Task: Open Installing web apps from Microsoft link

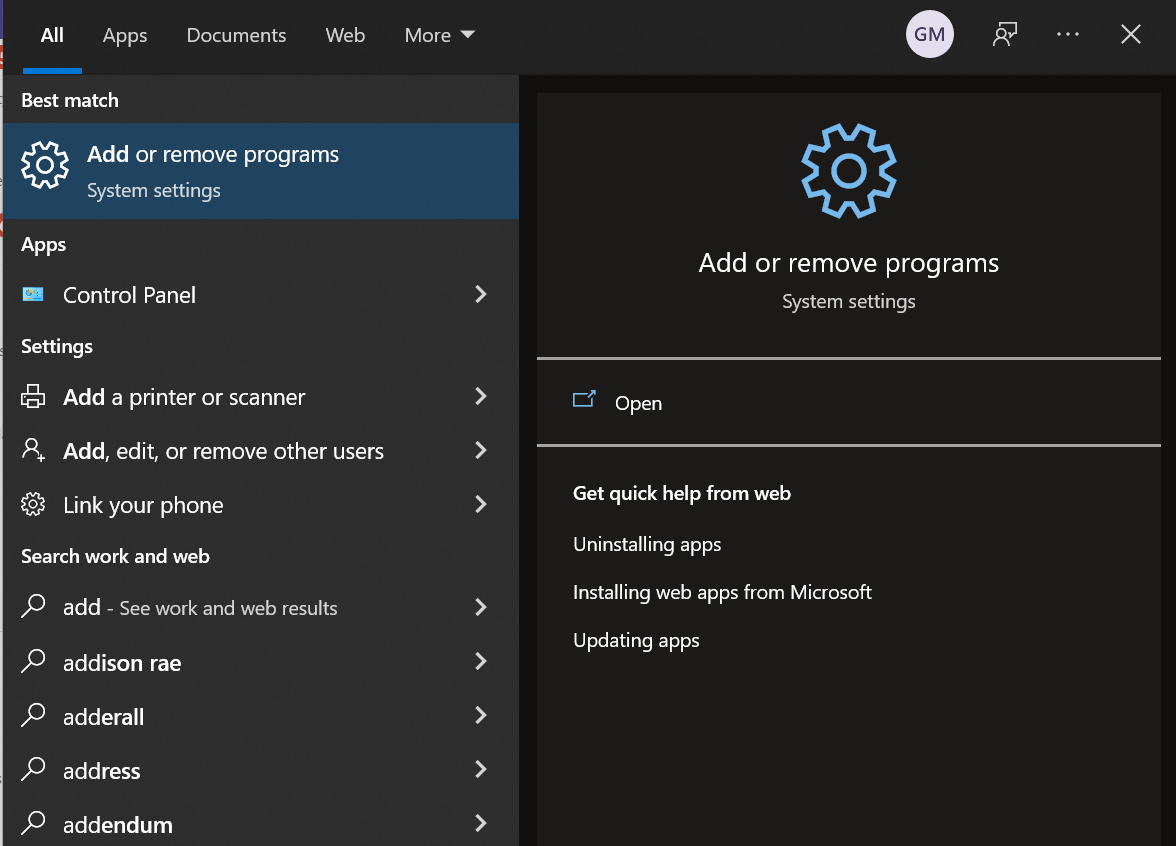Action: (x=722, y=592)
